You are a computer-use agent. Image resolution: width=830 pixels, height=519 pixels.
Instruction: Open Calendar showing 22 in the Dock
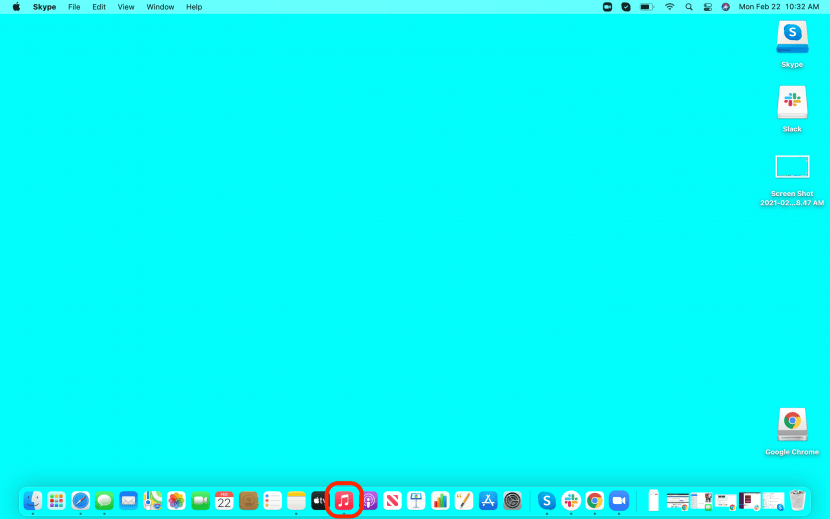pyautogui.click(x=224, y=500)
